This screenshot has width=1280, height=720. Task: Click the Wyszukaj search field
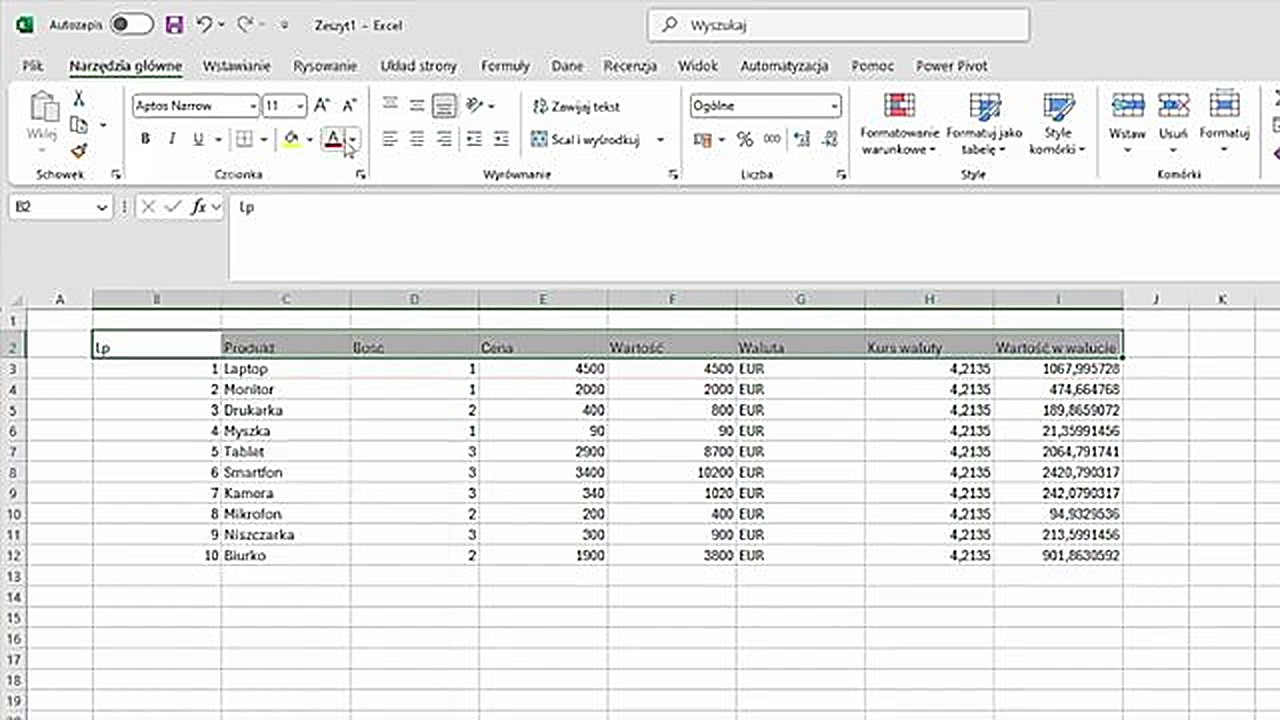pyautogui.click(x=838, y=25)
